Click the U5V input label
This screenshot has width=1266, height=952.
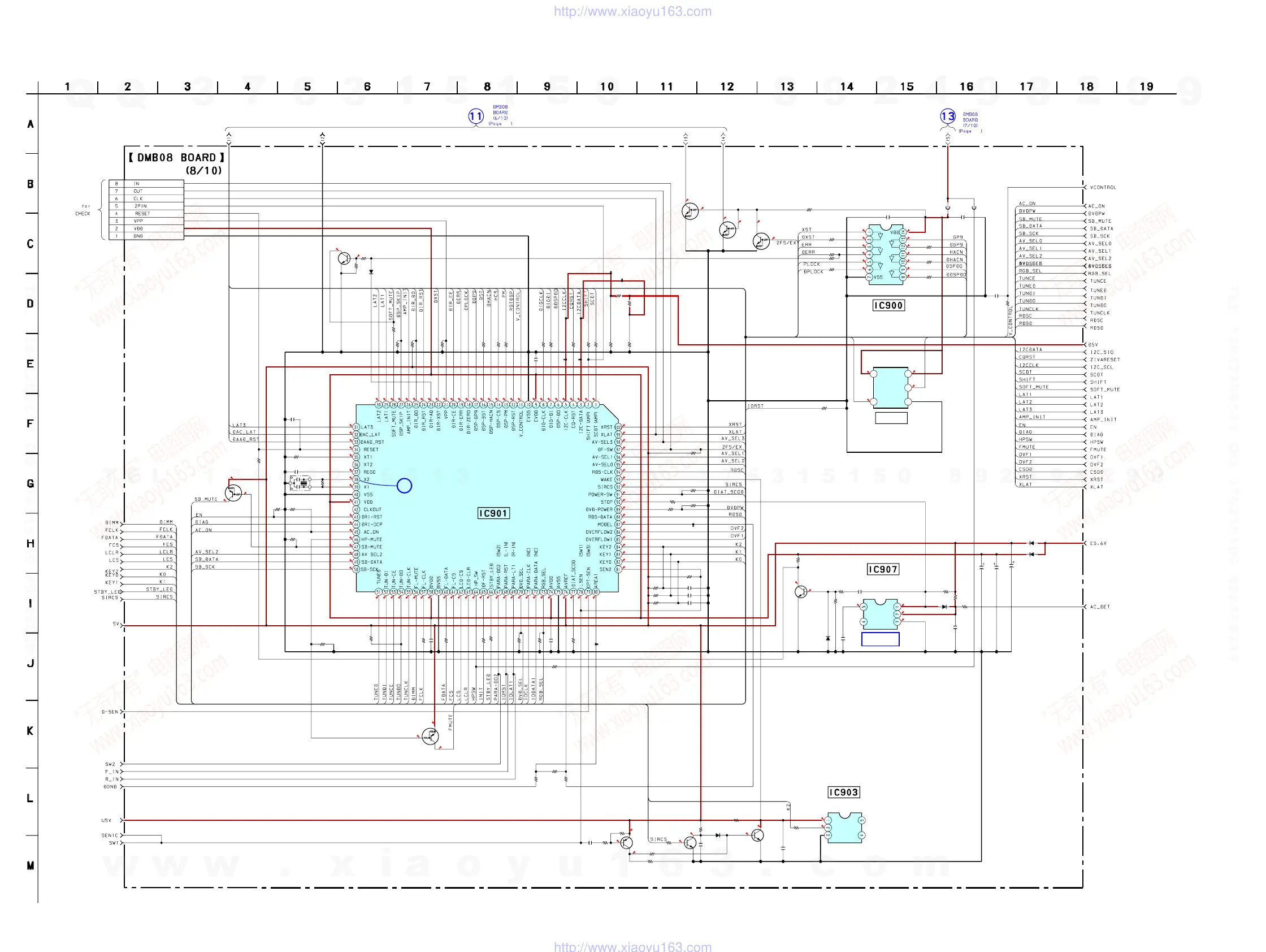click(x=106, y=820)
